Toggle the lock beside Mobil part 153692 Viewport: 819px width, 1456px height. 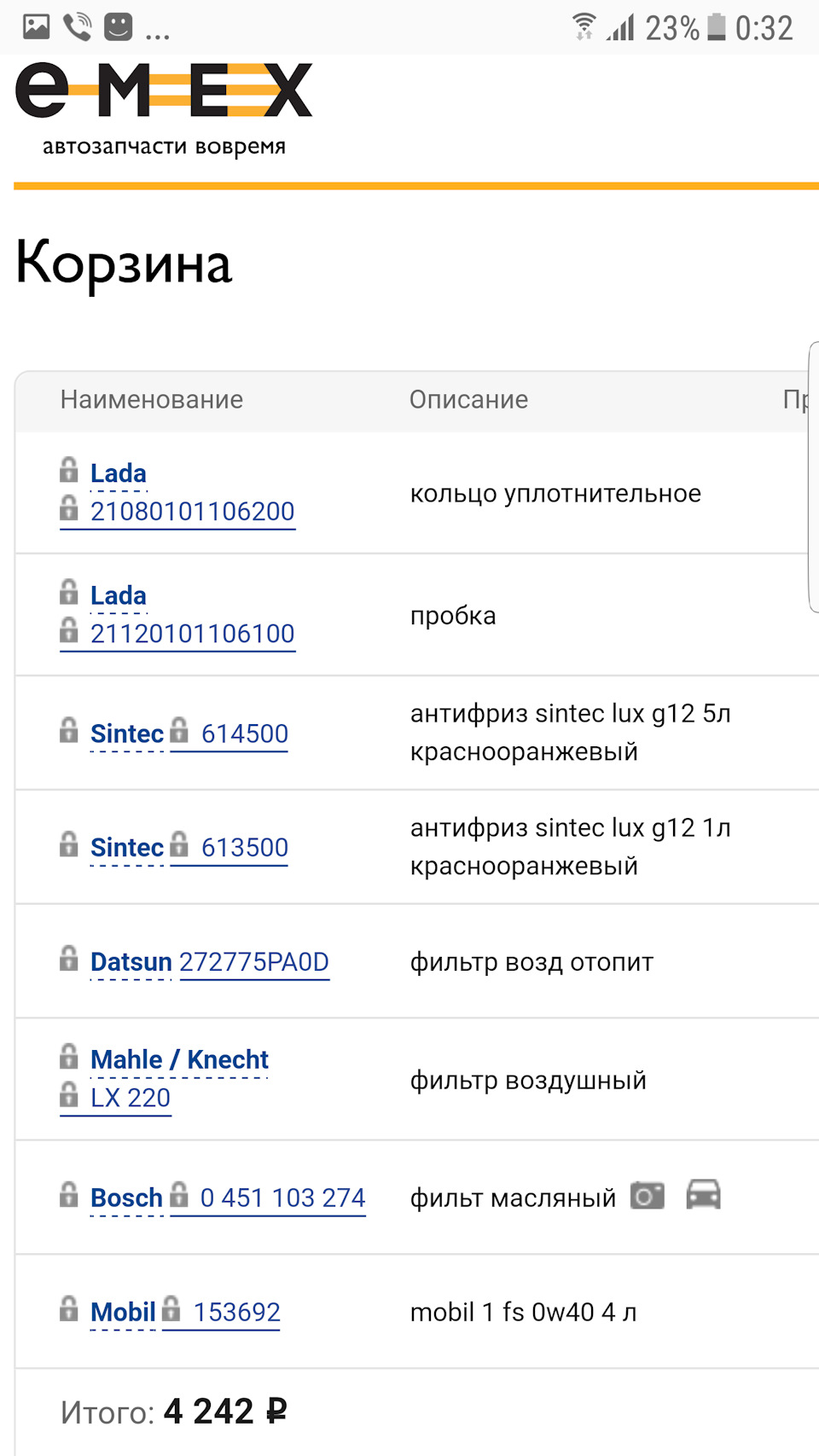click(173, 1310)
